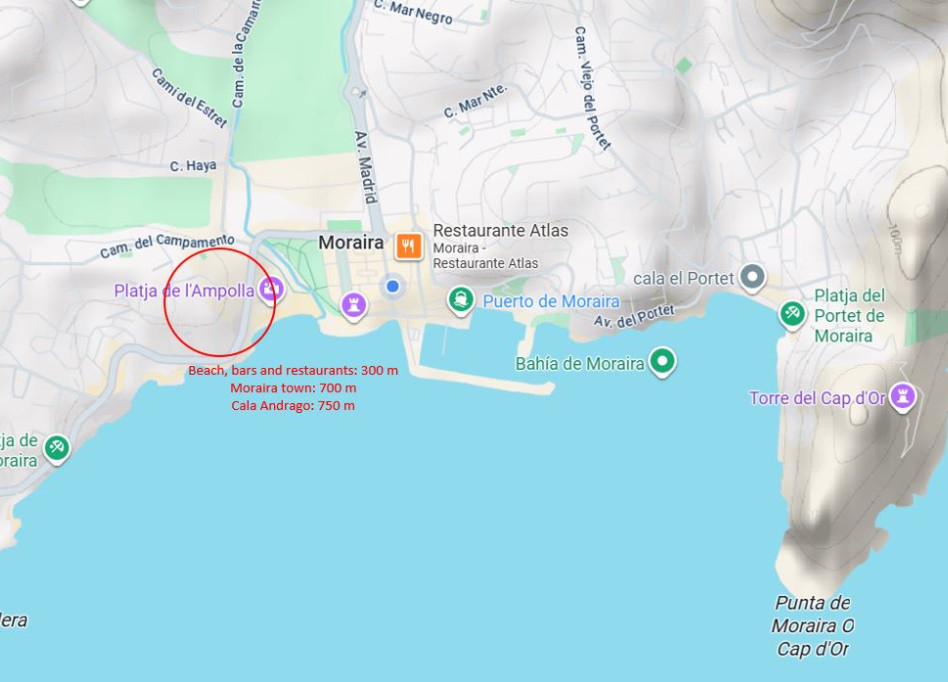The height and width of the screenshot is (682, 948).
Task: Click the Puerto de Moraira label
Action: 551,301
